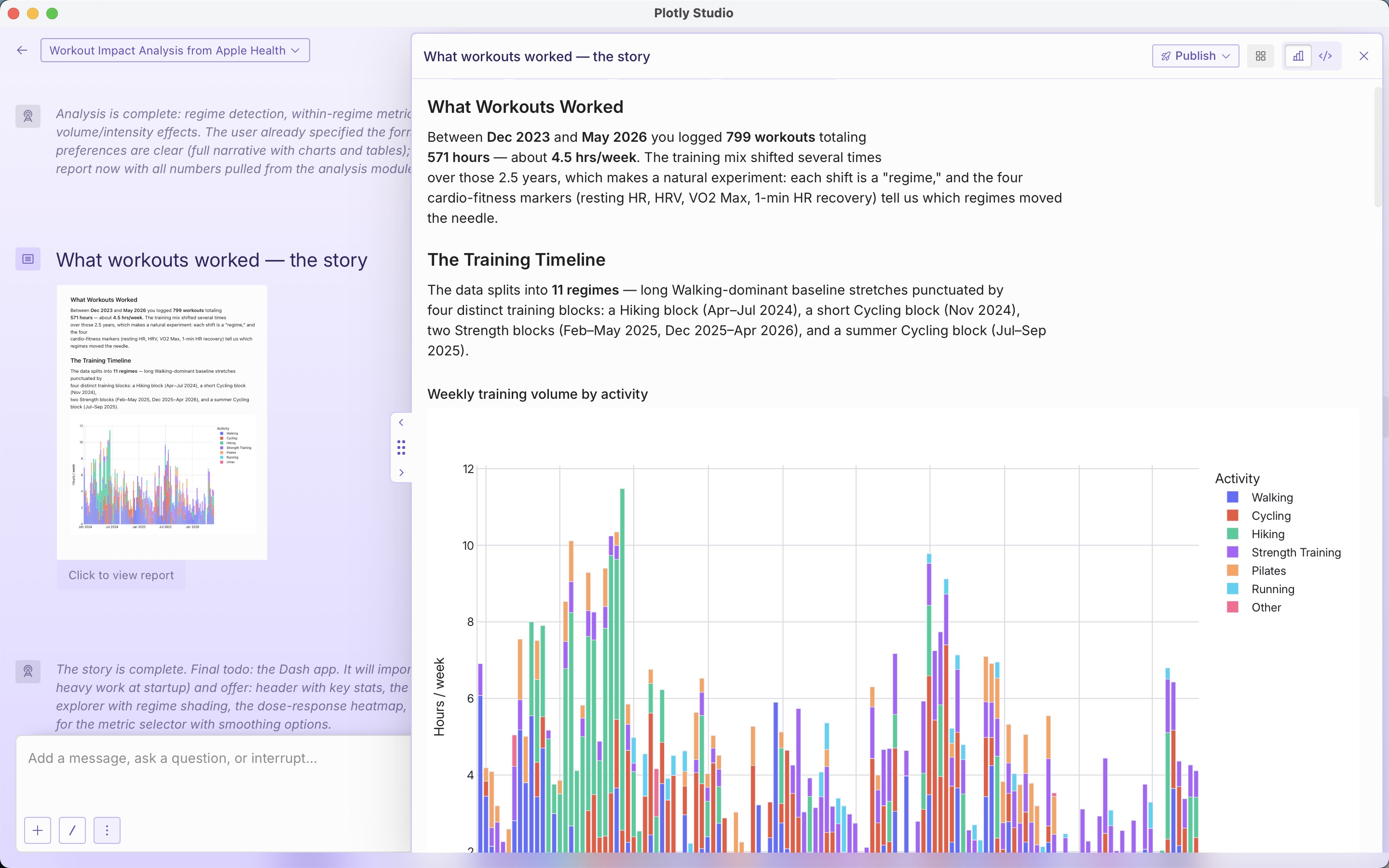Click 'The Training Timeline' section heading
1389x868 pixels.
(516, 259)
